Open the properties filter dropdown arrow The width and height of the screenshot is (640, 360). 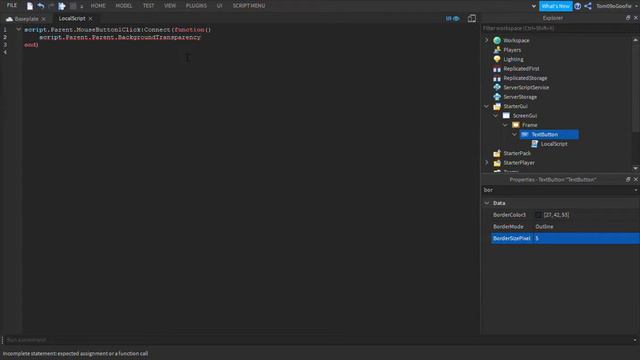pos(636,190)
